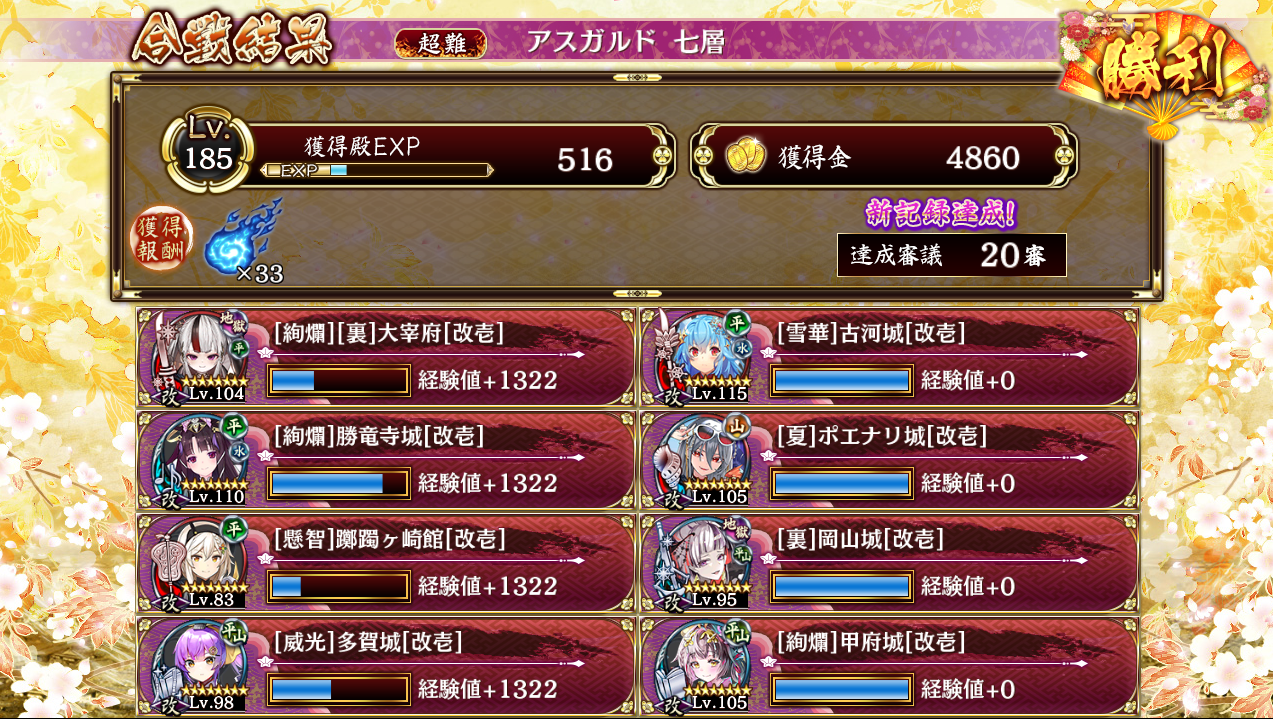Click the 岡山城 character portrait

702,562
